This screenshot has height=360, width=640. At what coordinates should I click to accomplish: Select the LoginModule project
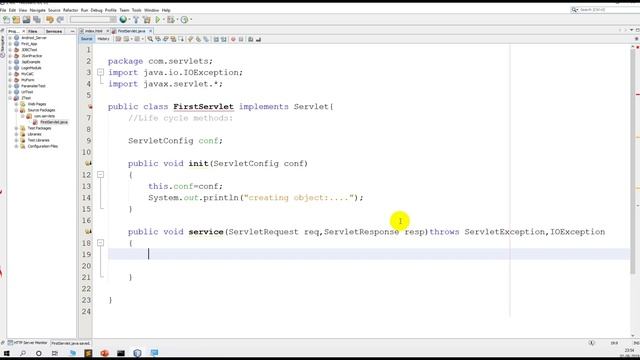pos(31,68)
